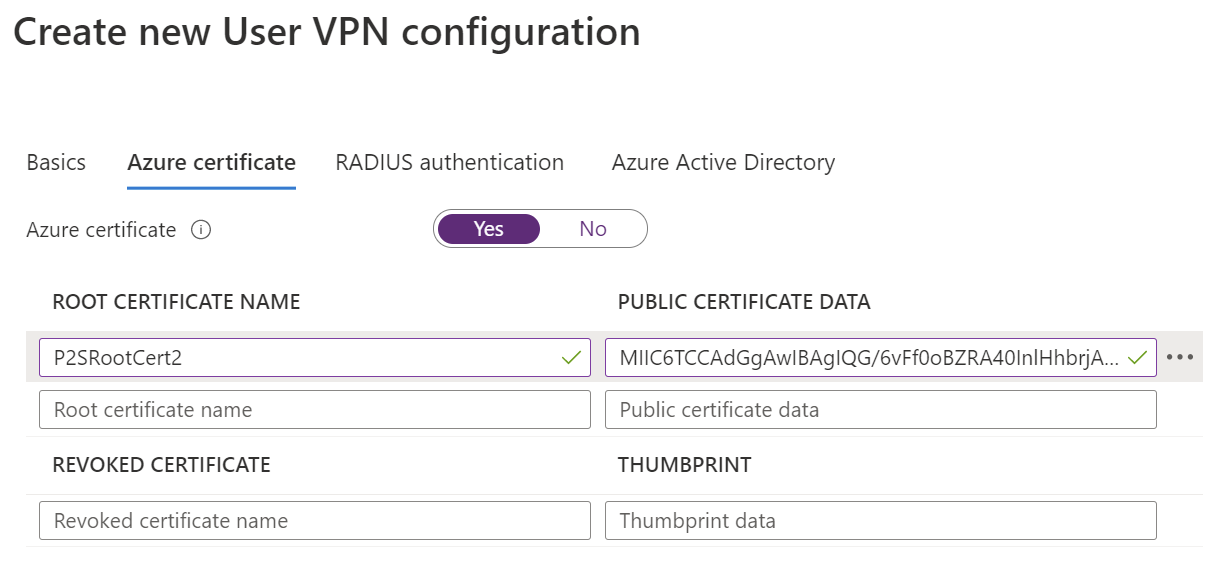Click the Revoked certificate name input

click(314, 521)
